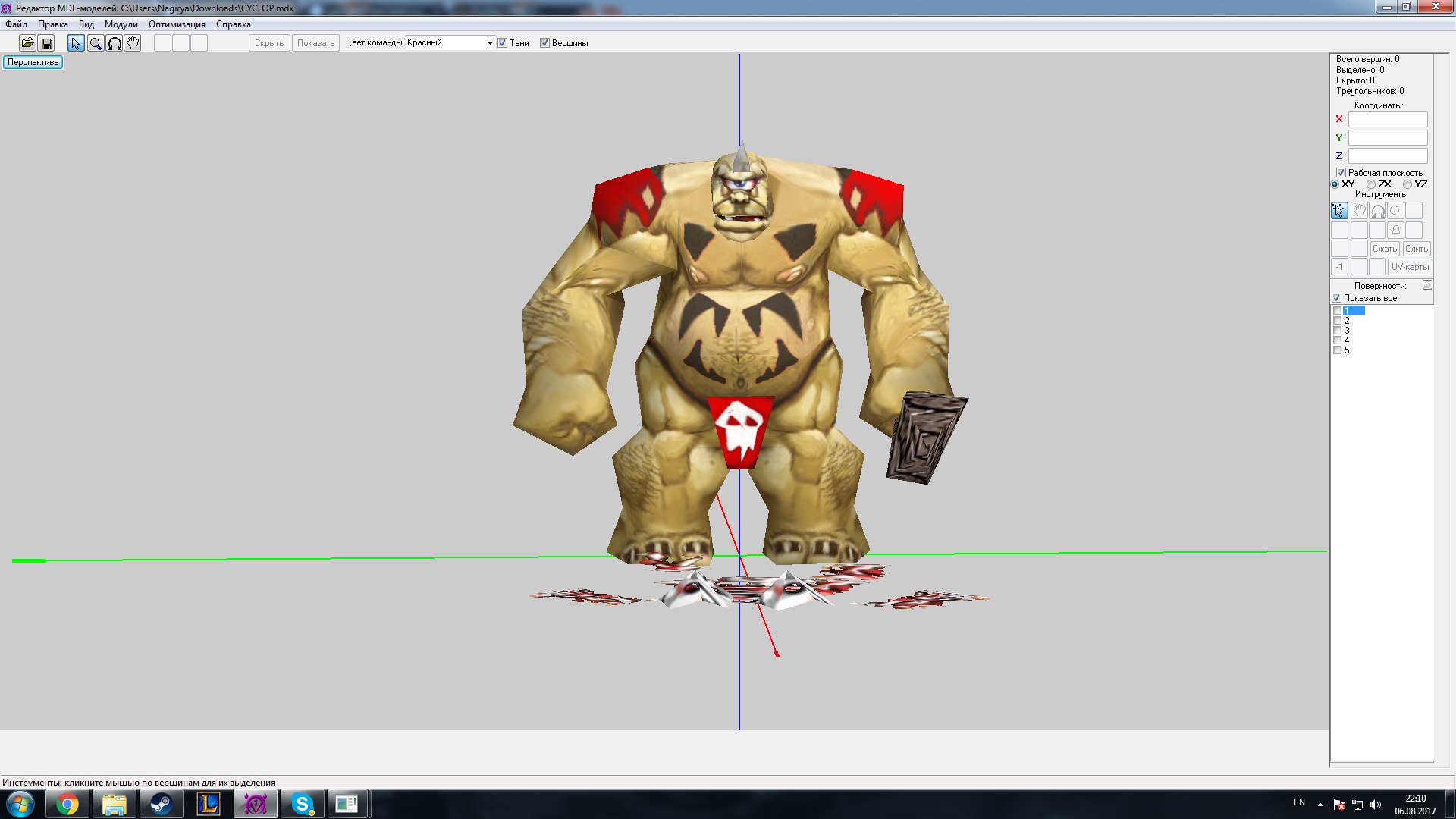Screen dimensions: 1456x819
Task: Open the Модули menu
Action: (x=121, y=24)
